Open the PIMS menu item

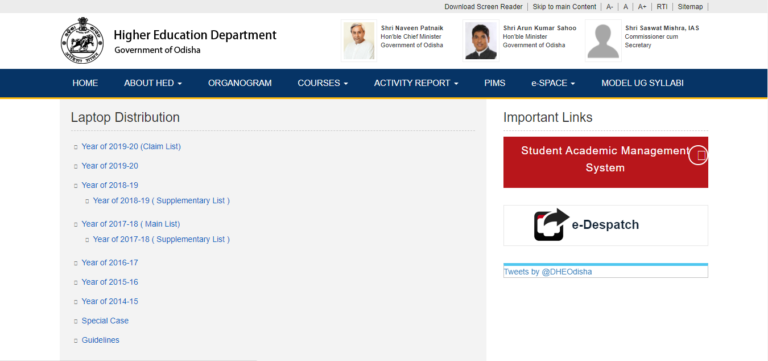click(x=495, y=83)
